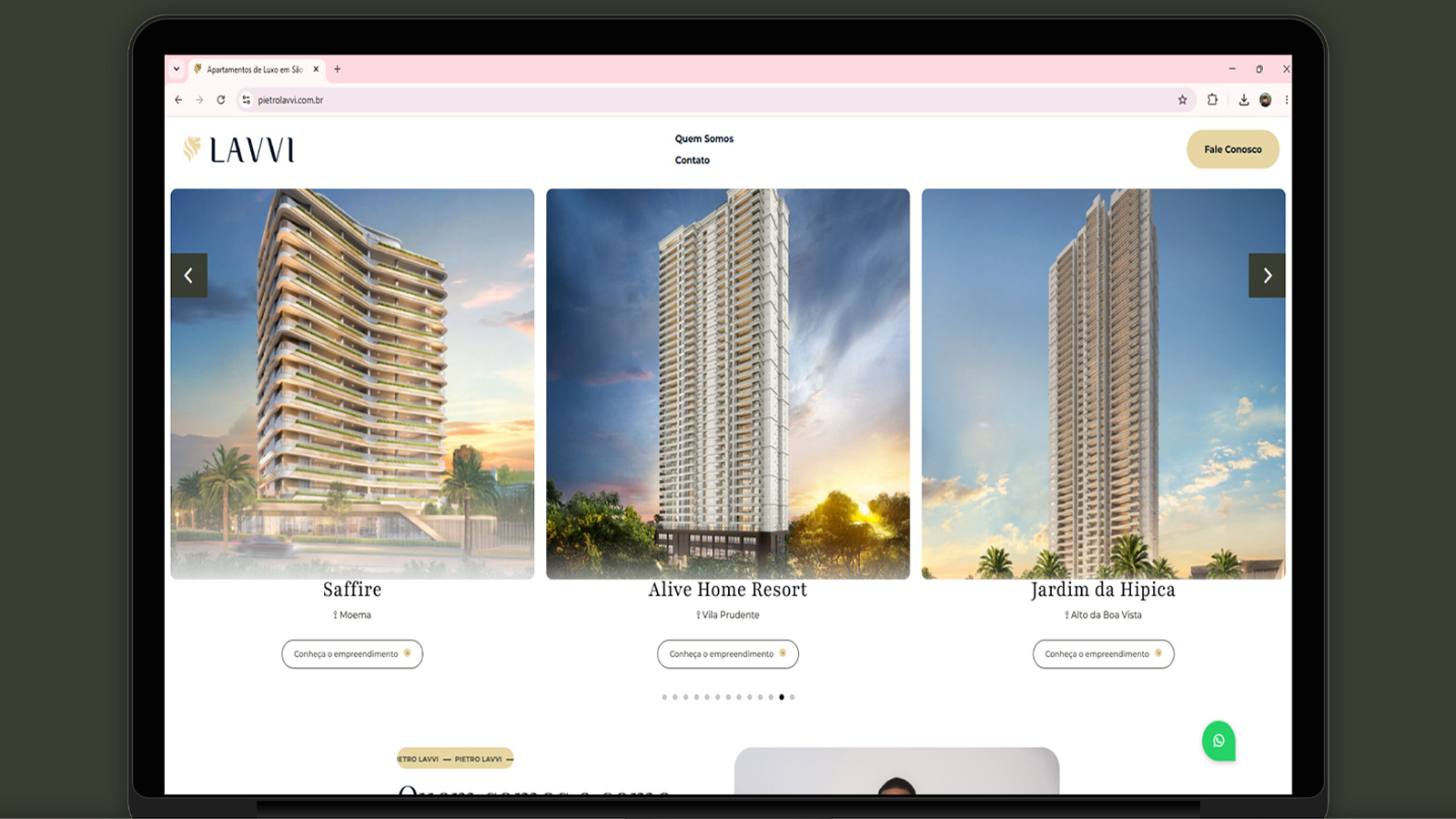The width and height of the screenshot is (1456, 819).
Task: Open the Saffire building image
Action: coord(352,383)
